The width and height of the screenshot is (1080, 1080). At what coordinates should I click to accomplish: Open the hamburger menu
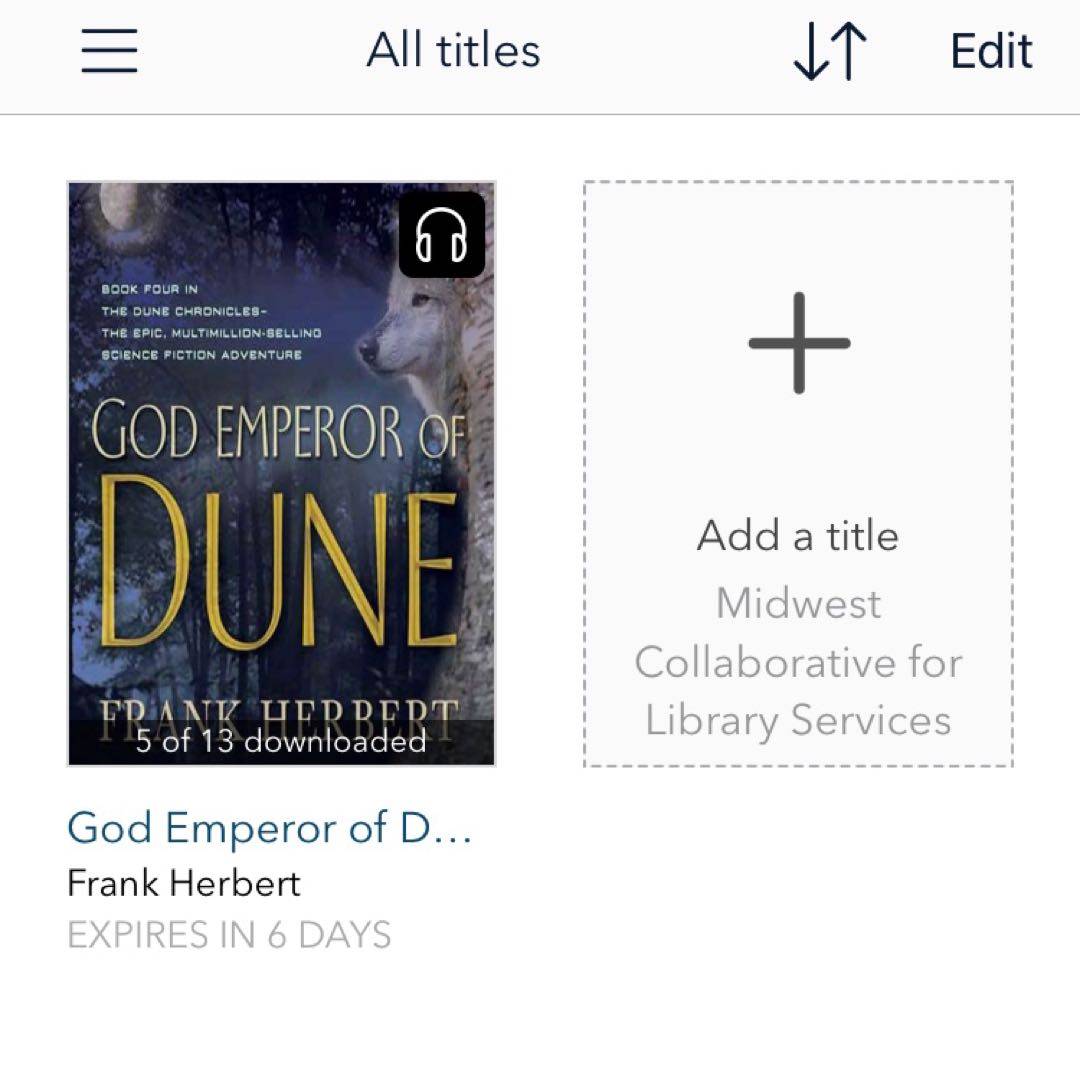click(109, 50)
